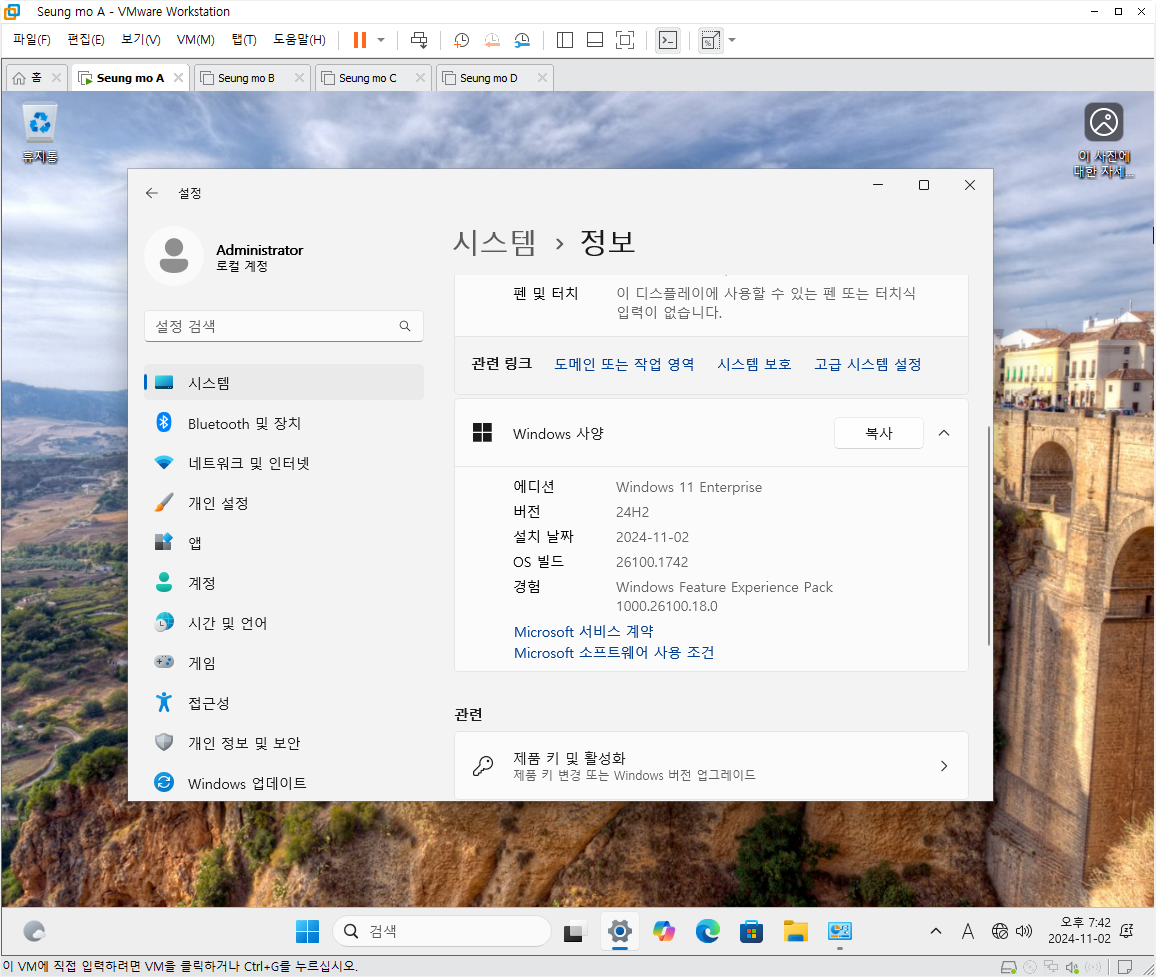1156x977 pixels.
Task: Click 시스템 in the breadcrumb header
Action: 495,242
